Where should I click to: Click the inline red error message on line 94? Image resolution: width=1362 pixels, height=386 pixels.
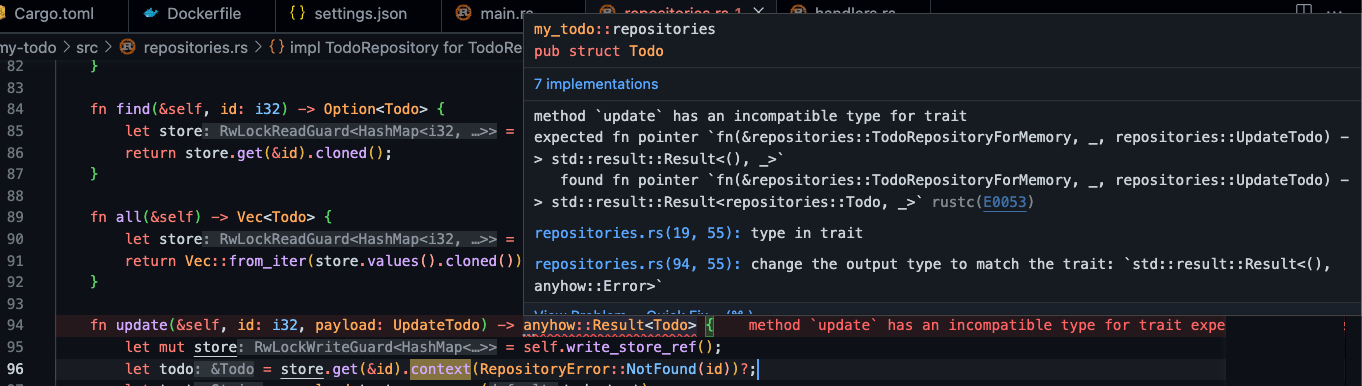(986, 325)
